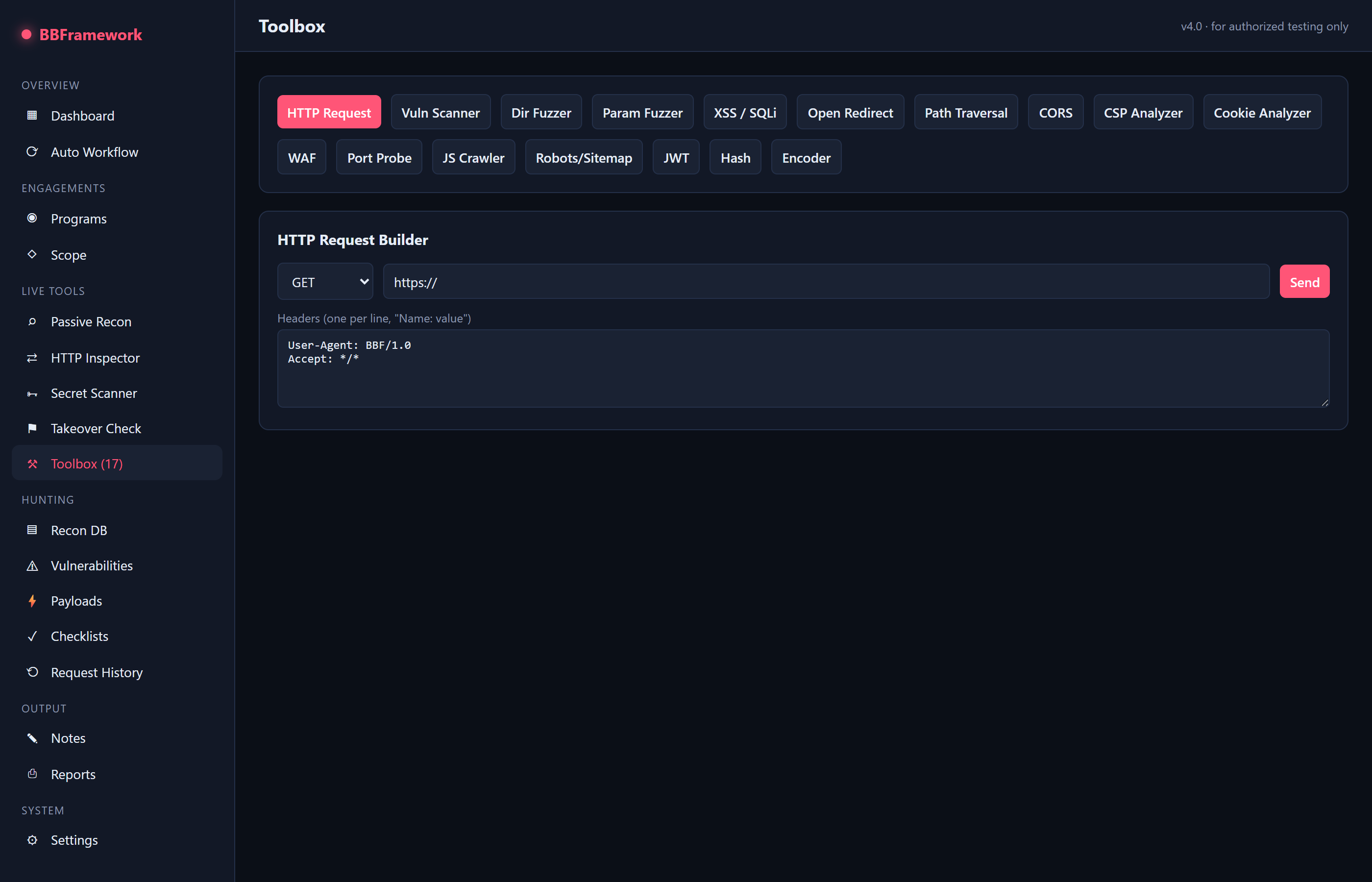1372x882 pixels.
Task: Click the Payloads lightning bolt icon
Action: [x=32, y=600]
